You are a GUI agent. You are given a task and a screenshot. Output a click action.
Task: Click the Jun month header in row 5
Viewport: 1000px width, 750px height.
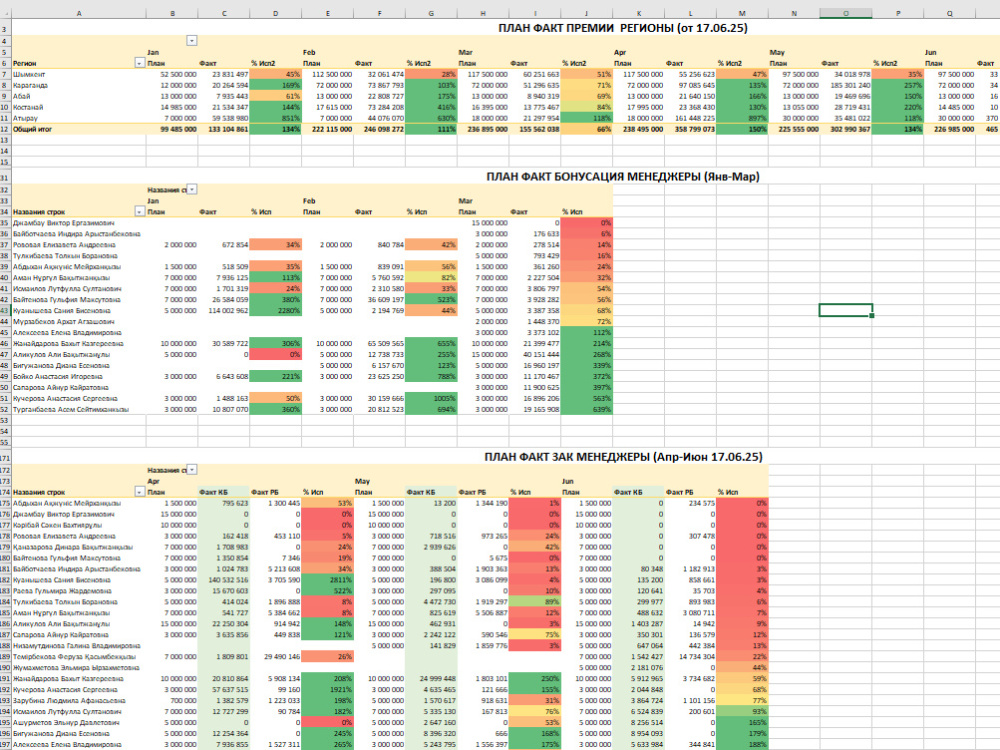930,52
